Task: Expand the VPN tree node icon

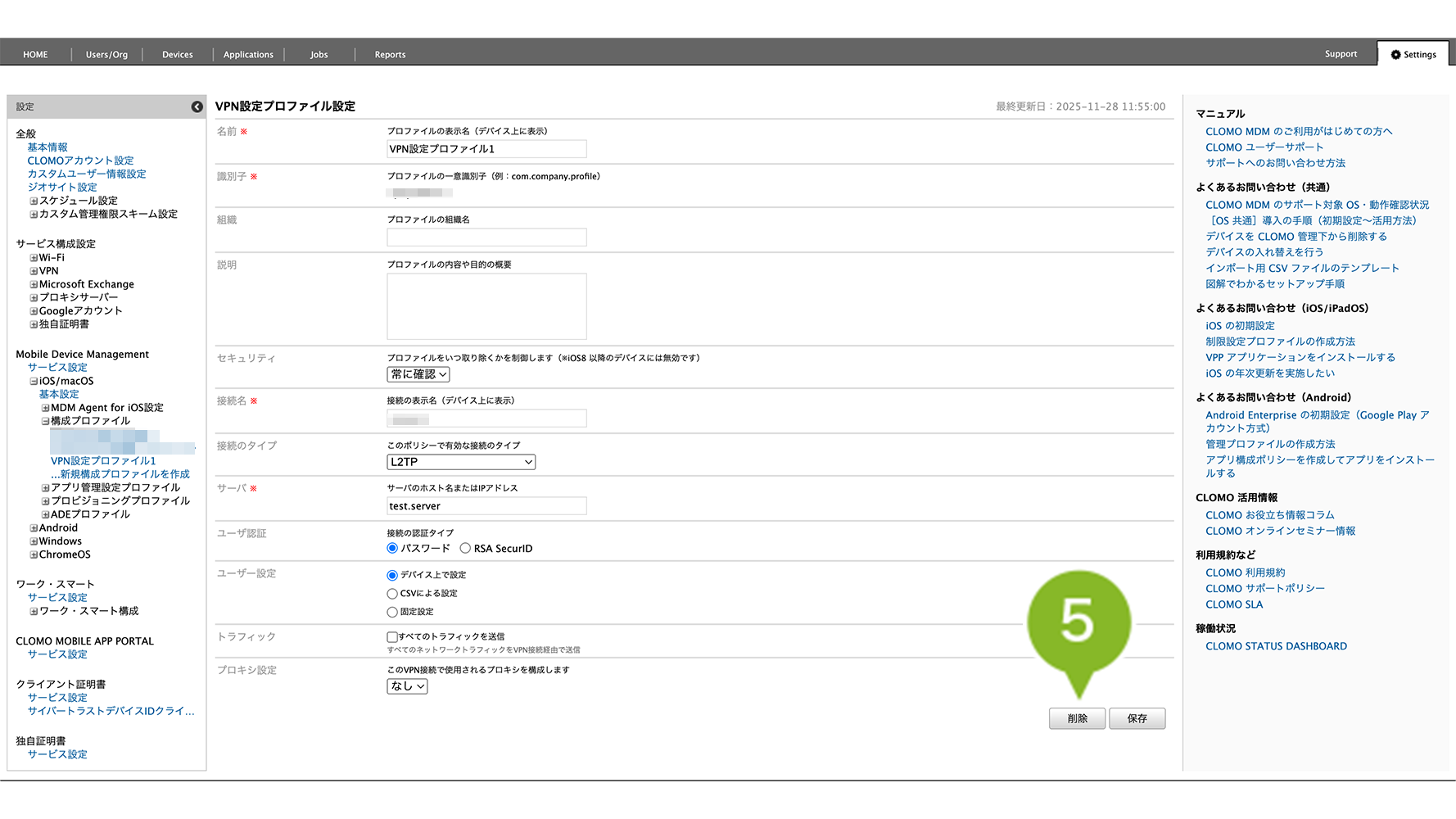Action: pos(34,271)
